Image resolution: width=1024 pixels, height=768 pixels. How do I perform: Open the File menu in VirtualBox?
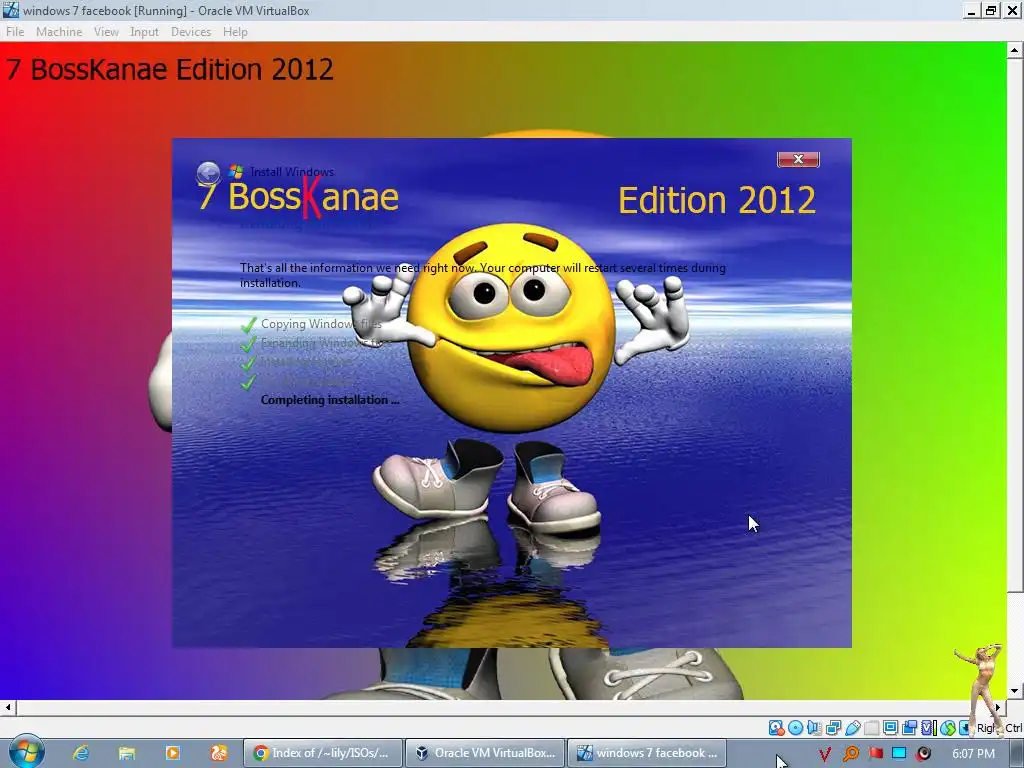(15, 31)
